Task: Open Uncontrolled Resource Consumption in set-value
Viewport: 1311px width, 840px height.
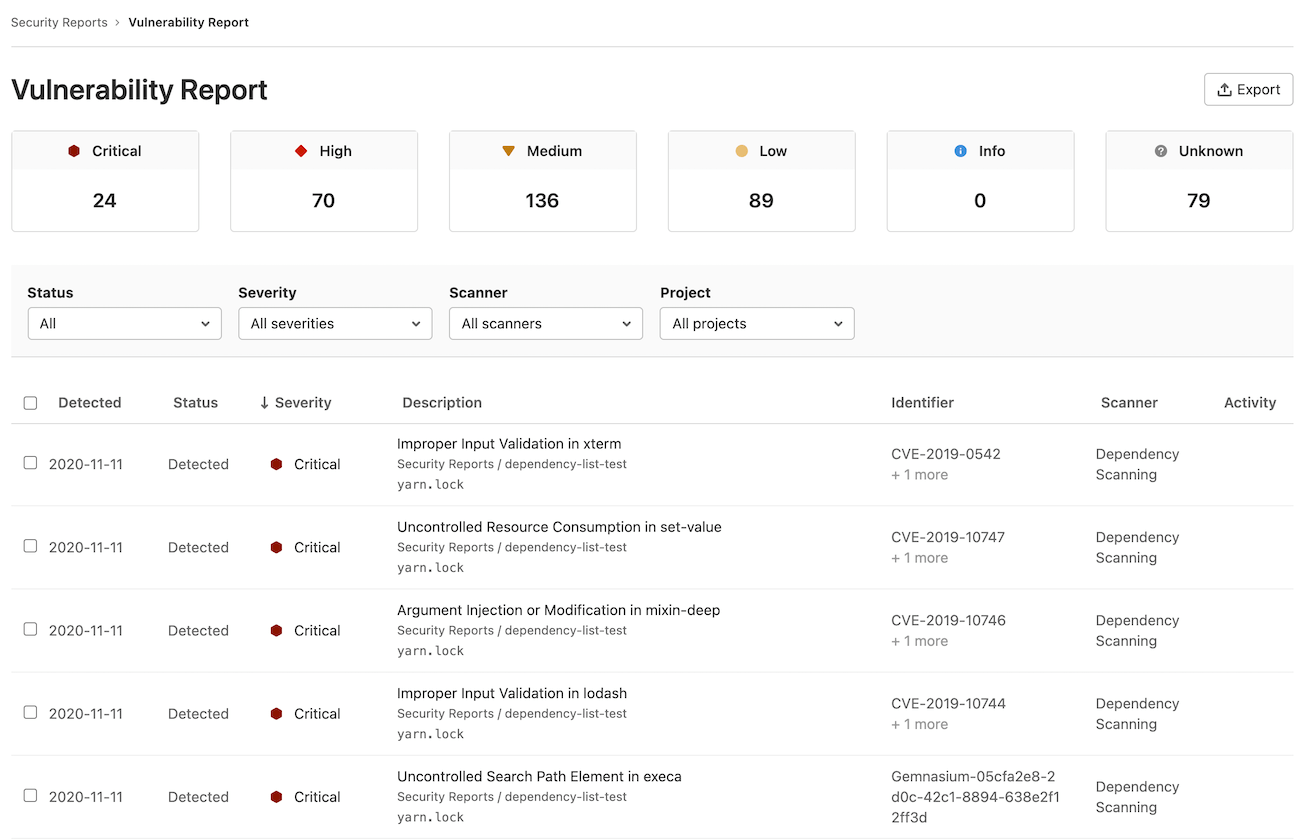Action: click(x=559, y=527)
